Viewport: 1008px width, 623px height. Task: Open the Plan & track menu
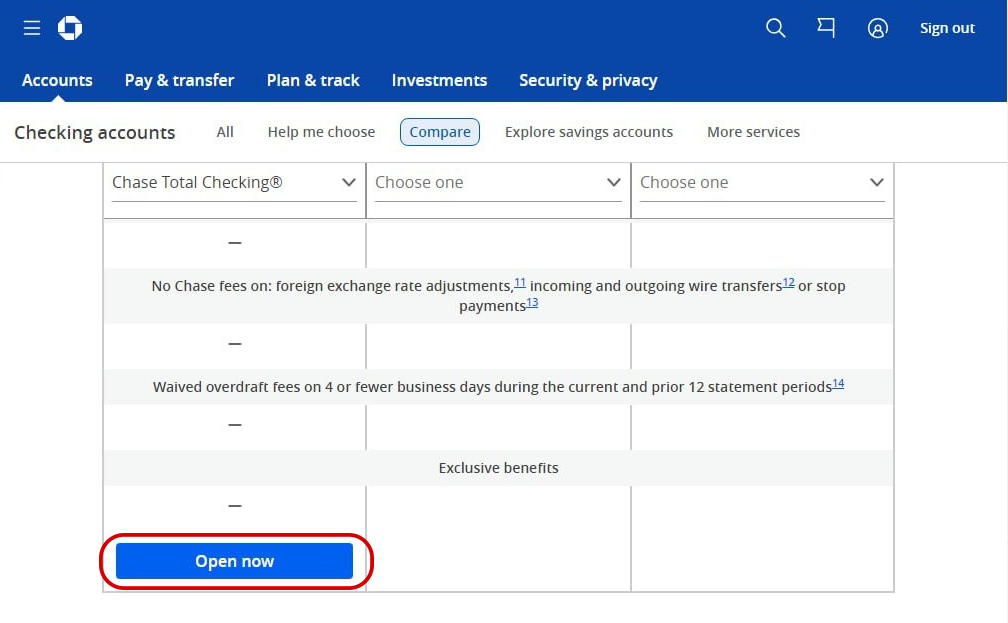click(x=313, y=80)
